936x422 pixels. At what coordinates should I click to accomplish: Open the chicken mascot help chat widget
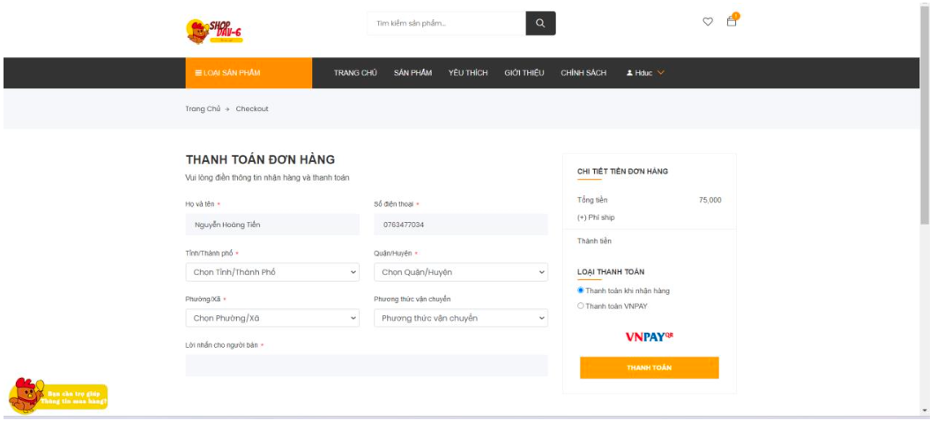[x=58, y=396]
